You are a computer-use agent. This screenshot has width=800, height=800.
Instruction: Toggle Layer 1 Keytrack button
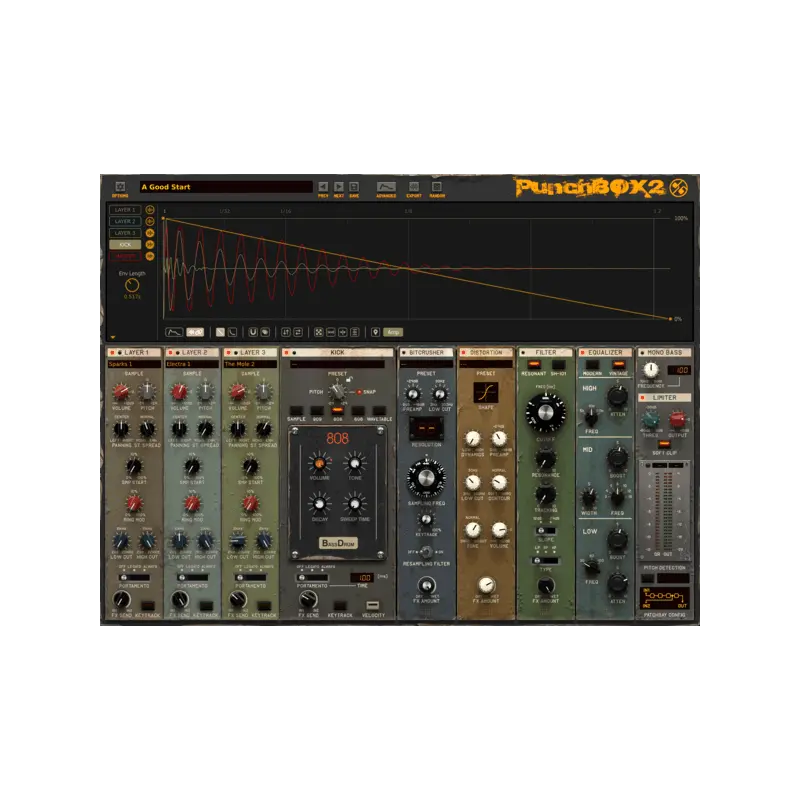click(x=148, y=606)
